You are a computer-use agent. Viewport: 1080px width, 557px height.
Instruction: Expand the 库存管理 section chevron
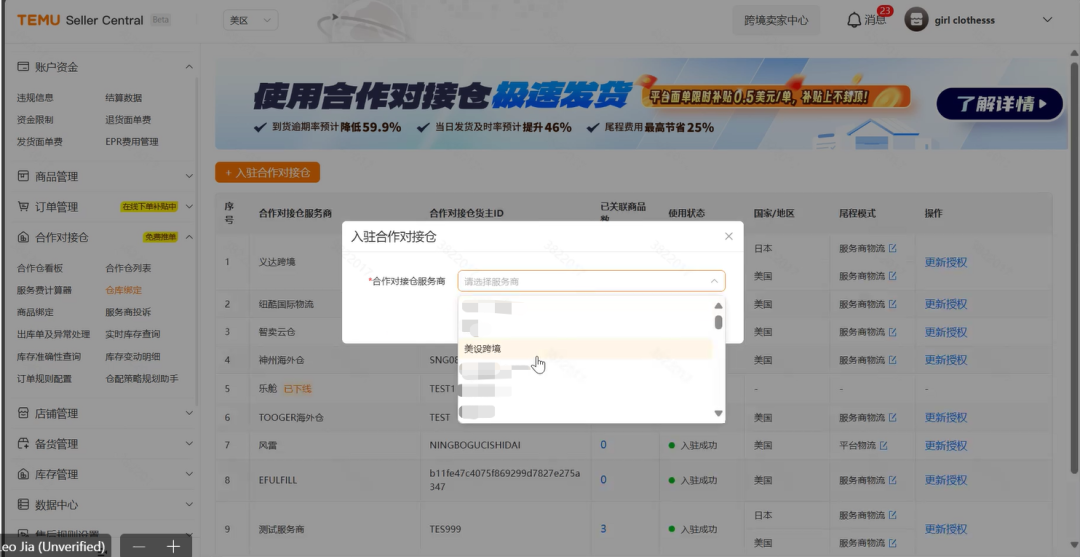(189, 474)
